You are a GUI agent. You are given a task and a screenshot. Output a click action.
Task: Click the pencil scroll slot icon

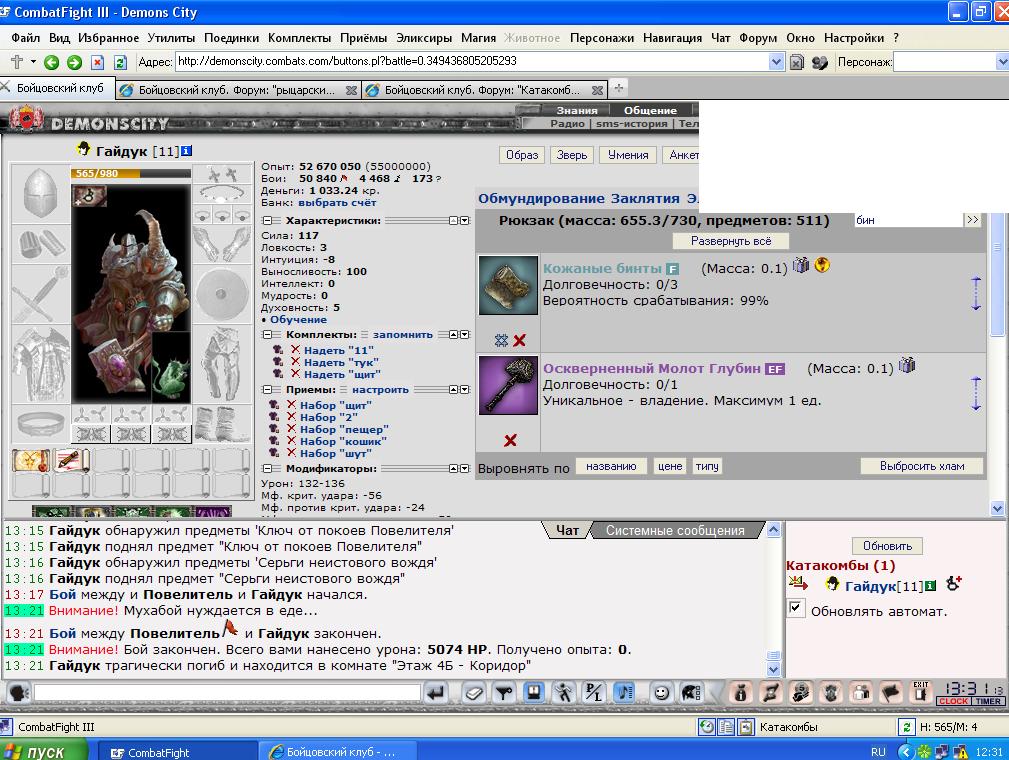pos(69,460)
